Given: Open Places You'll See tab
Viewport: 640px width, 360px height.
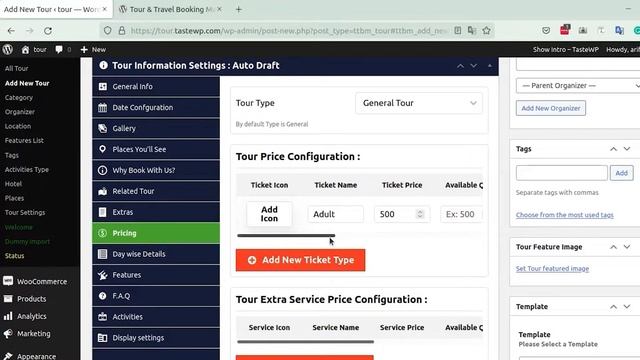Looking at the screenshot, I should point(156,149).
